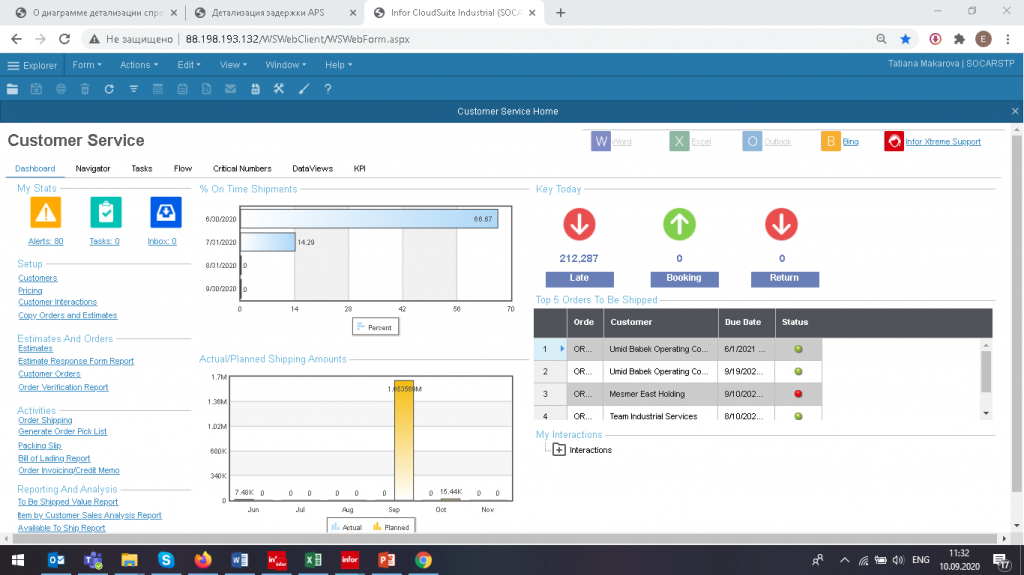Open the Help dropdown menu
This screenshot has width=1024, height=575.
[338, 65]
